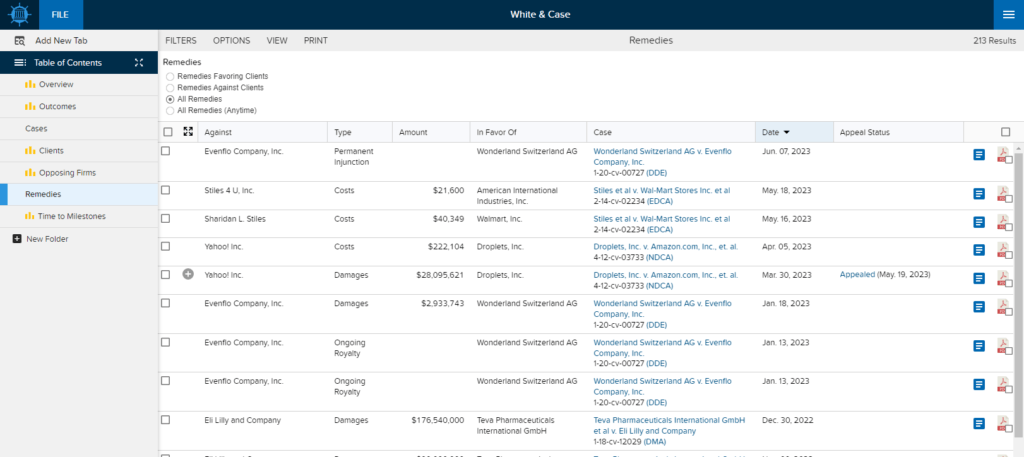Open Droplets v. Amazon.com link, Apr. 05 row
Screen dimensions: 1024x457
click(x=665, y=247)
